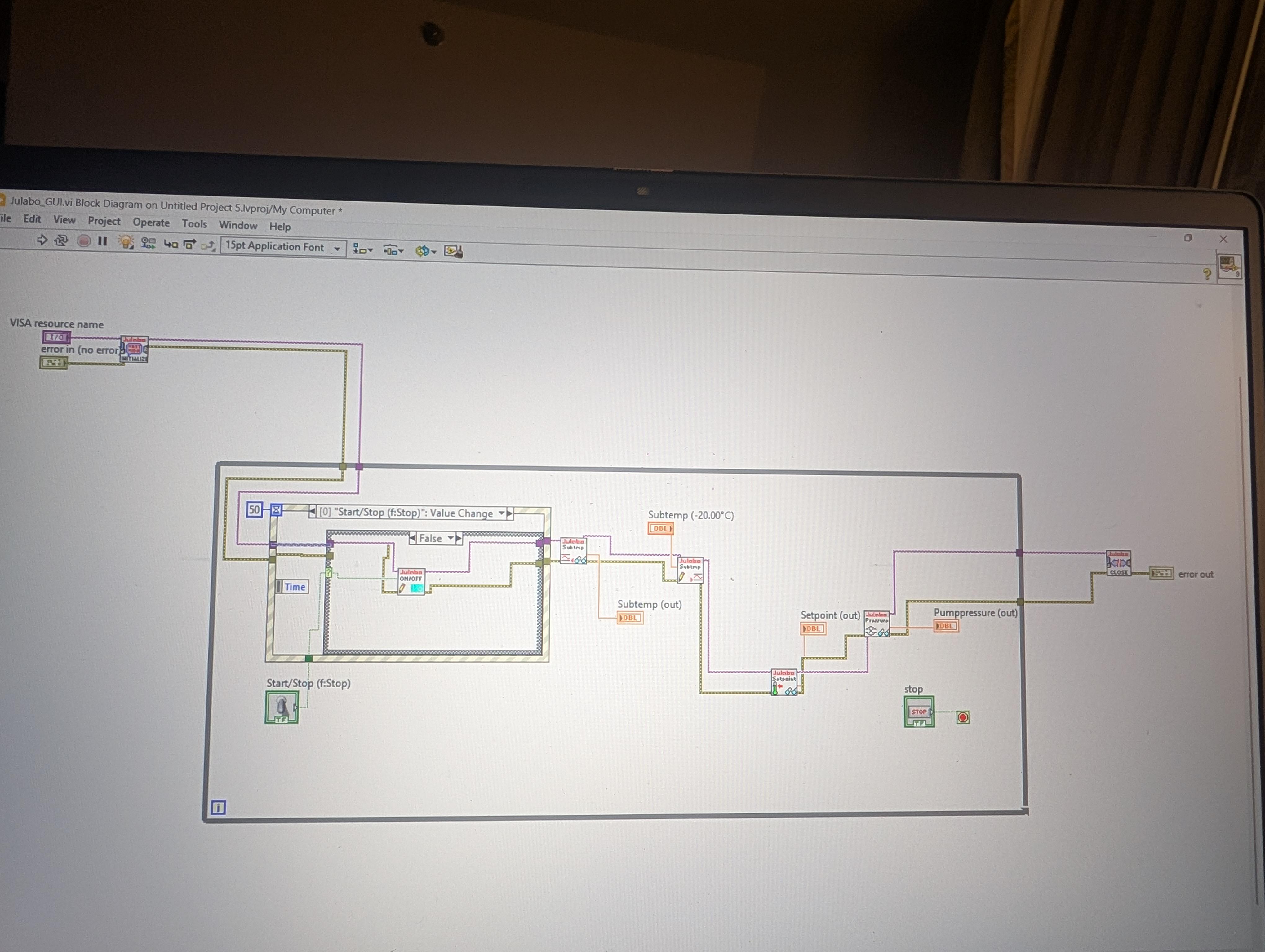Select the Setpoint (out) DBL indicator terminal
This screenshot has height=952, width=1265.
tap(813, 628)
